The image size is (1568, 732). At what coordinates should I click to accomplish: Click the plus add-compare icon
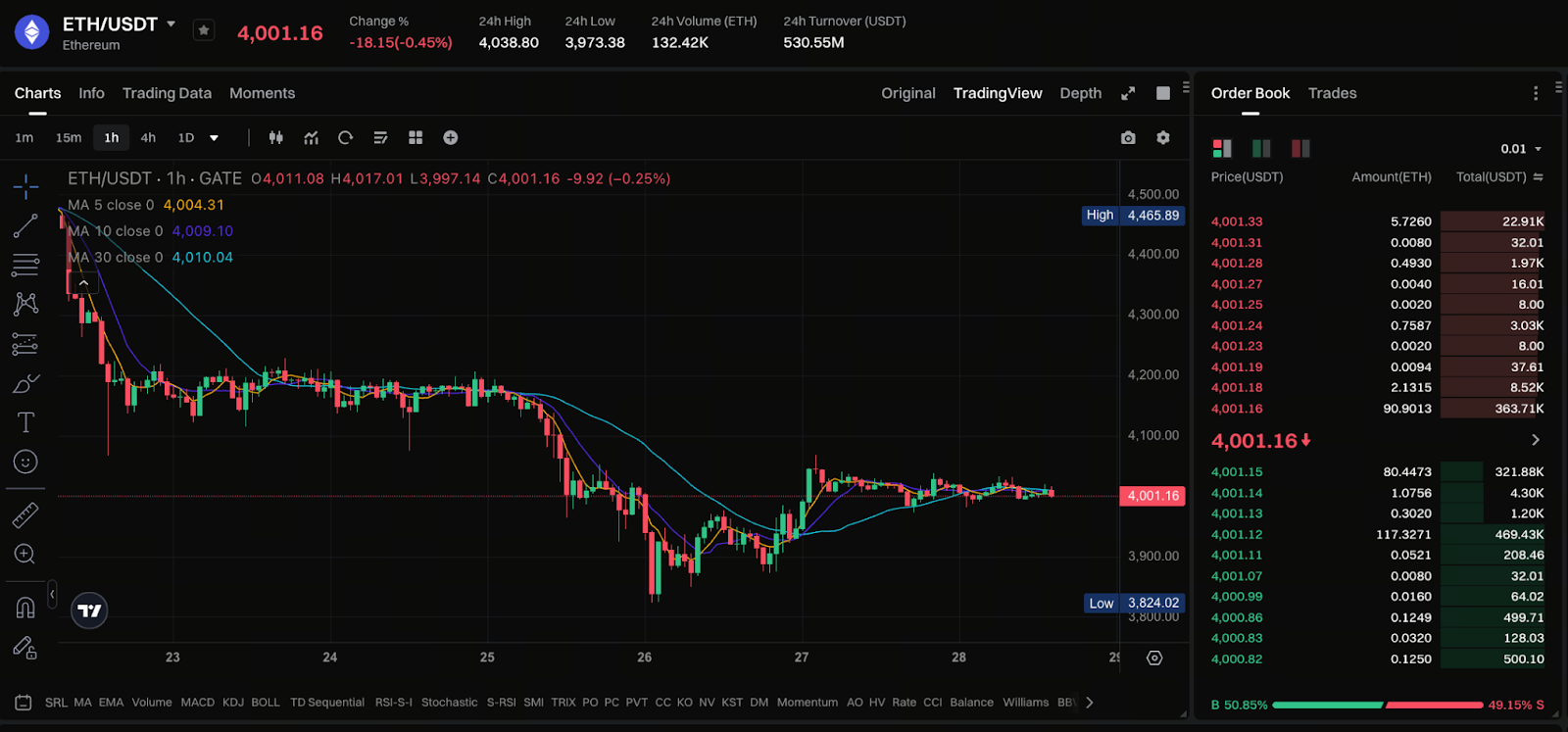[x=451, y=138]
